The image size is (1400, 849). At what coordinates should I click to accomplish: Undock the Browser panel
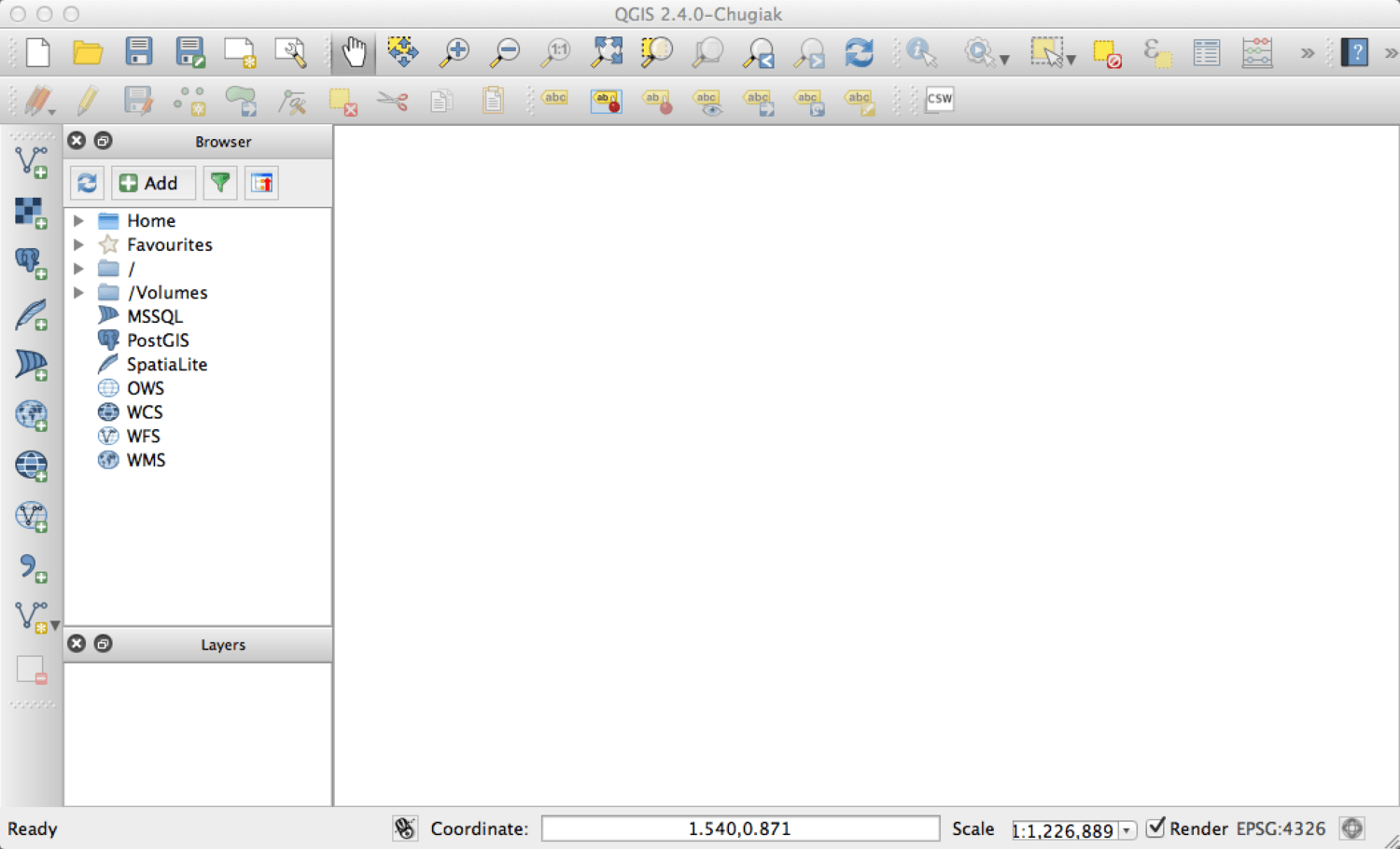tap(104, 141)
